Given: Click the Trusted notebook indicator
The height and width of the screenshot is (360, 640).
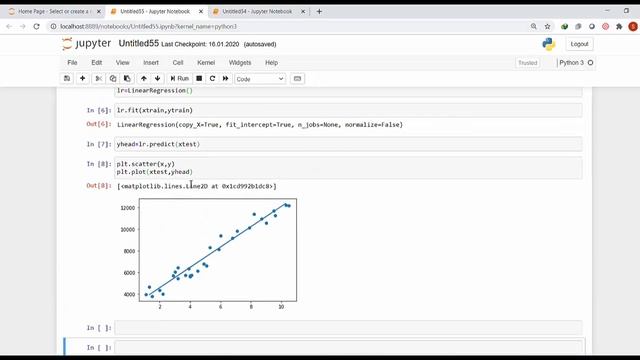Looking at the screenshot, I should (x=527, y=63).
